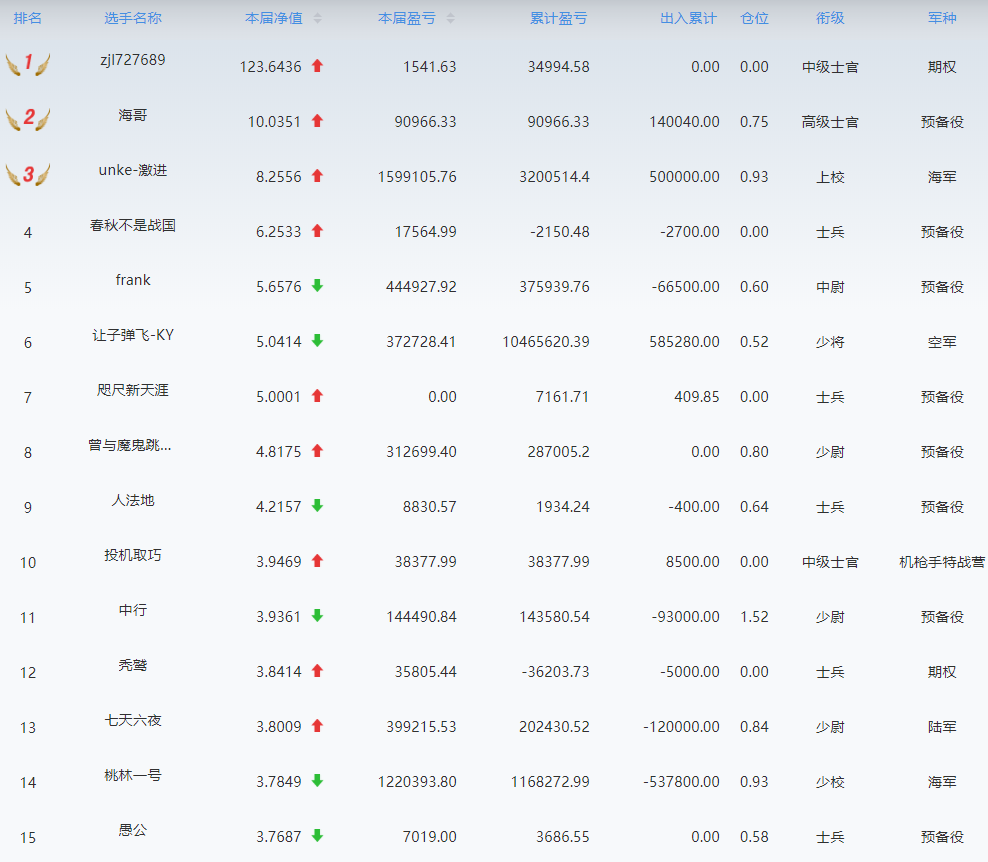This screenshot has width=988, height=862.
Task: Open player 秃鹫
Action: click(x=133, y=665)
